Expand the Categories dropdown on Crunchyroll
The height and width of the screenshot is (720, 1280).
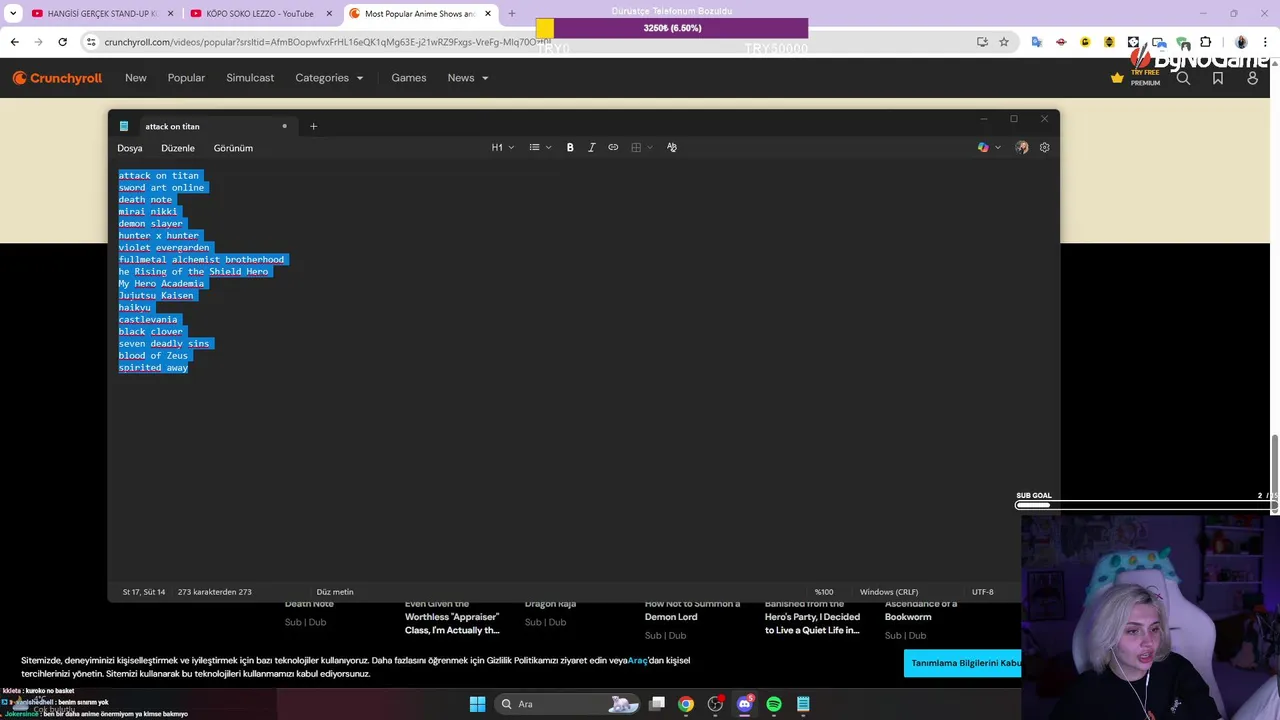tap(329, 78)
